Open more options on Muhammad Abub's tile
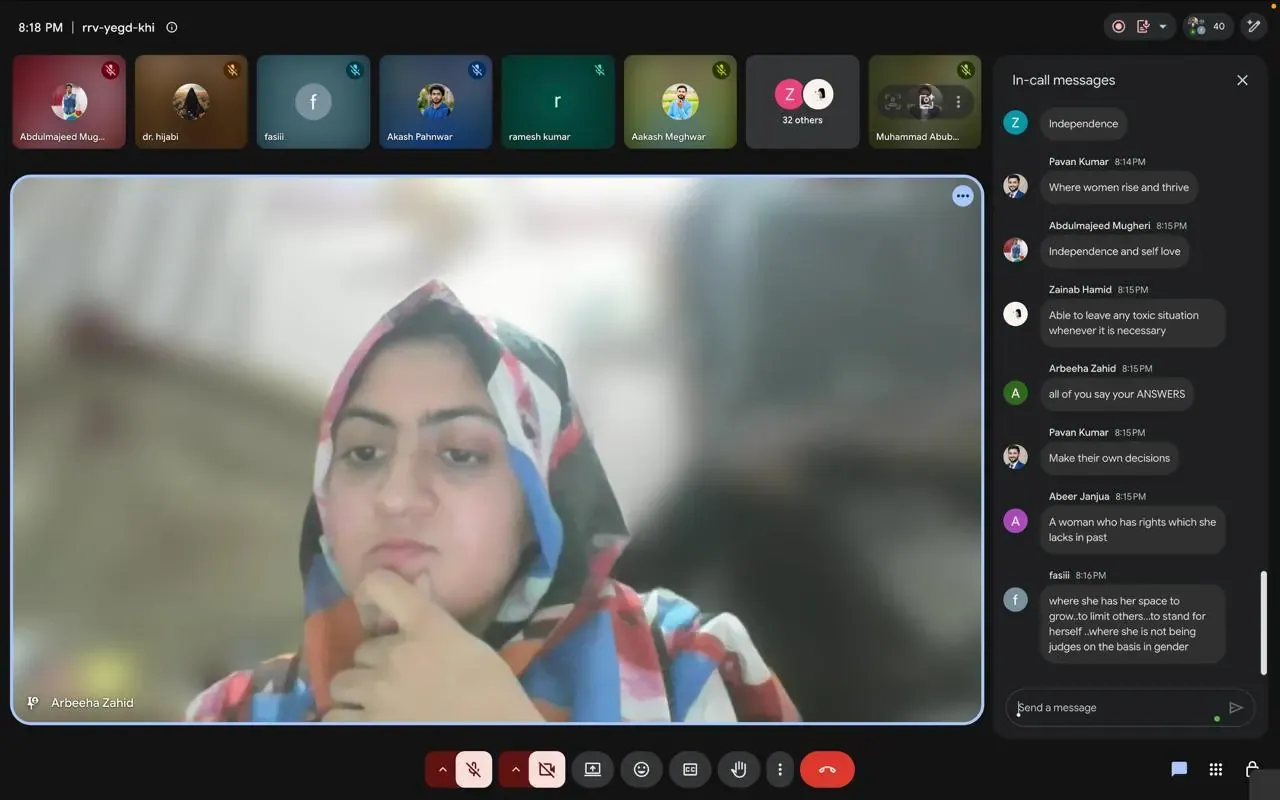Screen dimensions: 1280x800 [958, 102]
